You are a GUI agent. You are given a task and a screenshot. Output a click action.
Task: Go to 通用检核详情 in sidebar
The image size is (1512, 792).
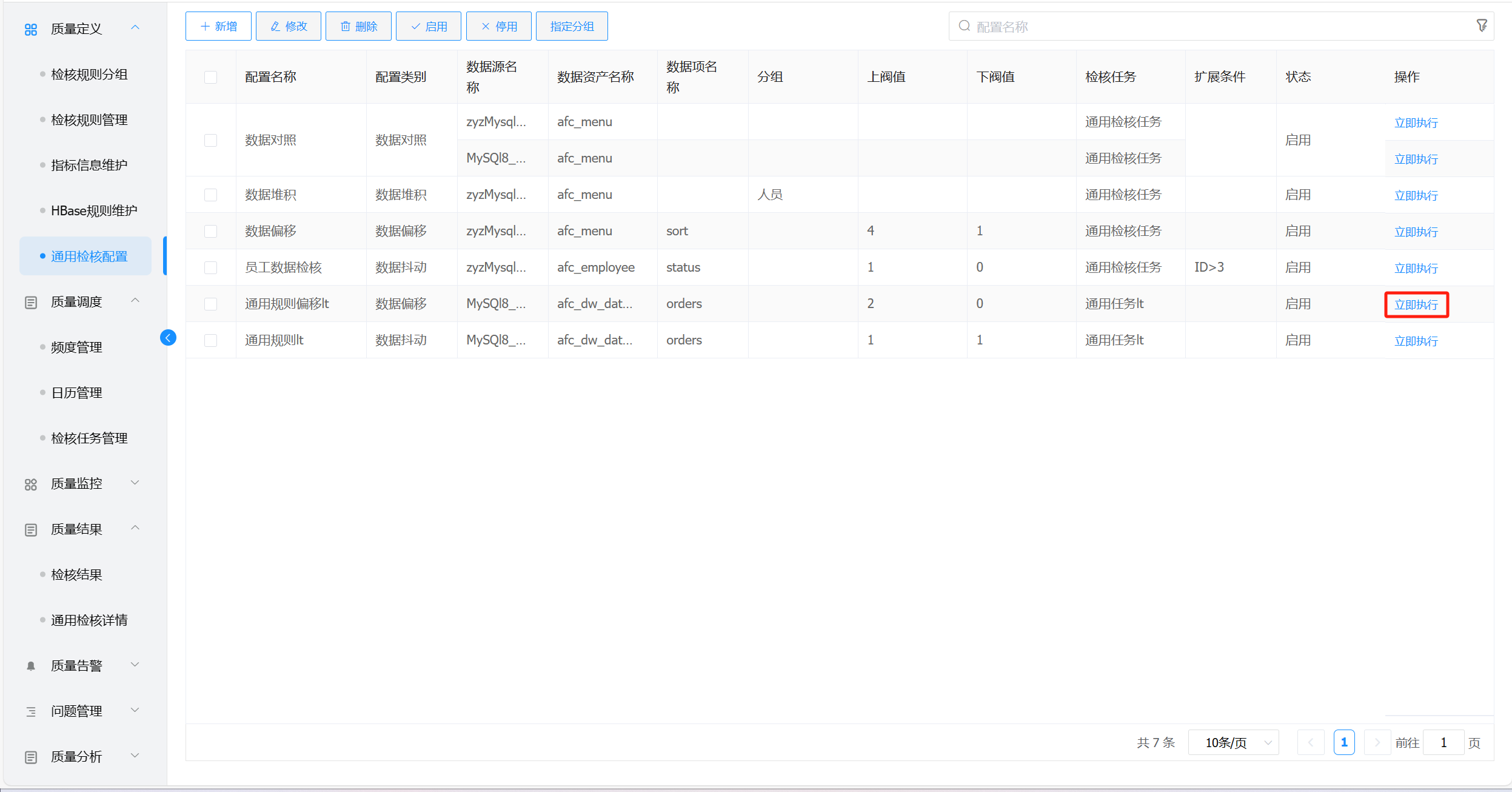tap(89, 620)
